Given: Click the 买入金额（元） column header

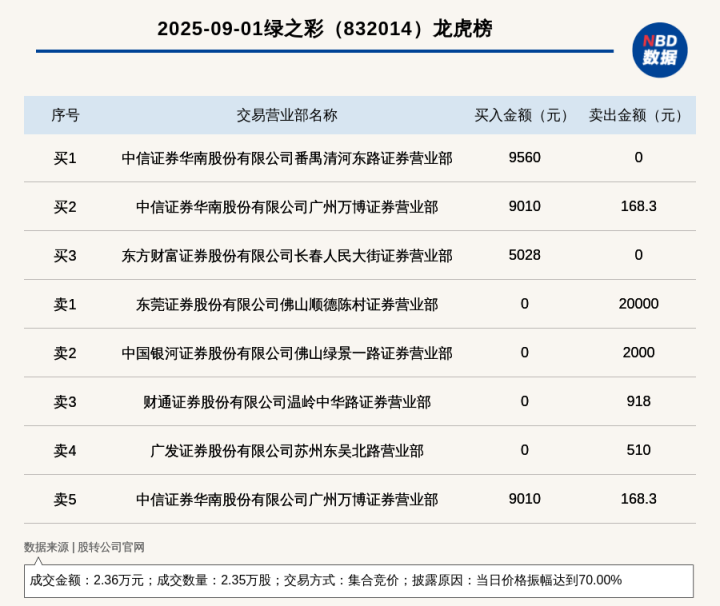Looking at the screenshot, I should coord(524,115).
